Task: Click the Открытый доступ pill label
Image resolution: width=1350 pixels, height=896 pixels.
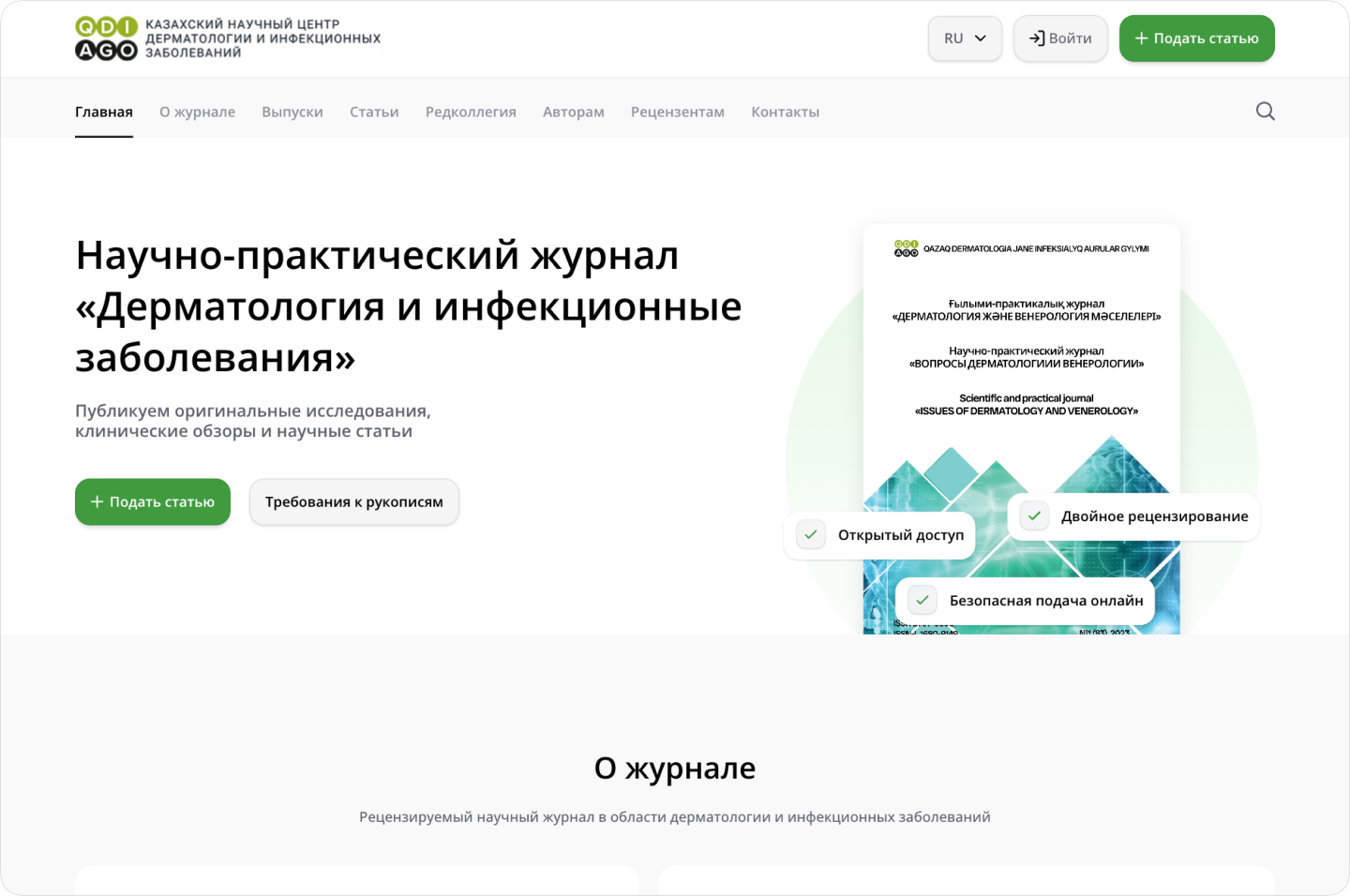Action: tap(901, 534)
